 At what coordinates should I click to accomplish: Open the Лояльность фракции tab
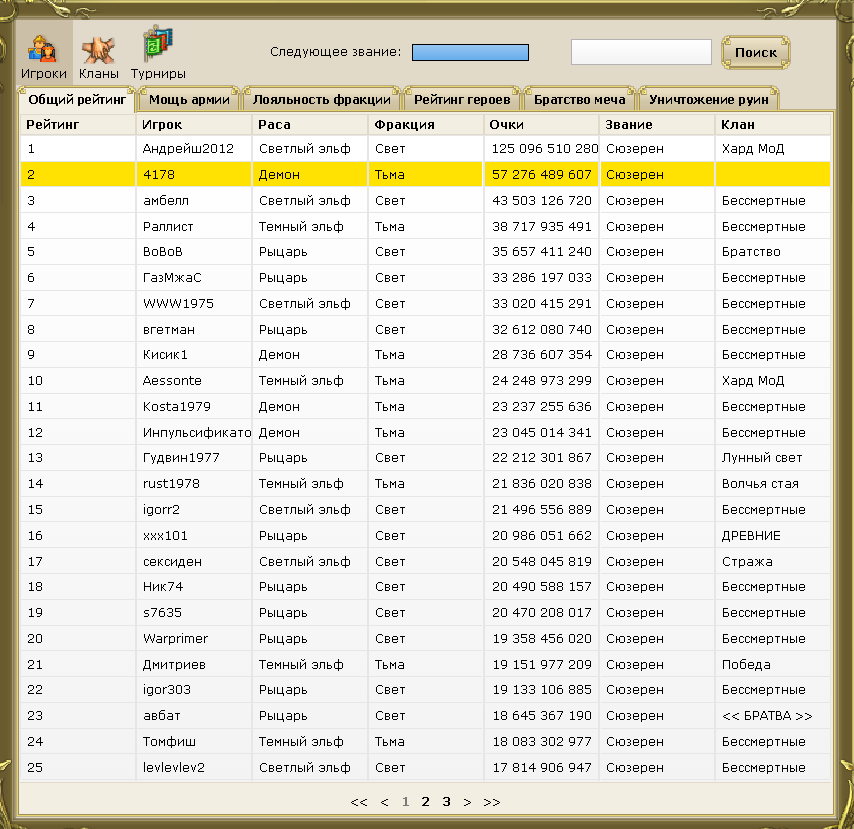[x=321, y=100]
